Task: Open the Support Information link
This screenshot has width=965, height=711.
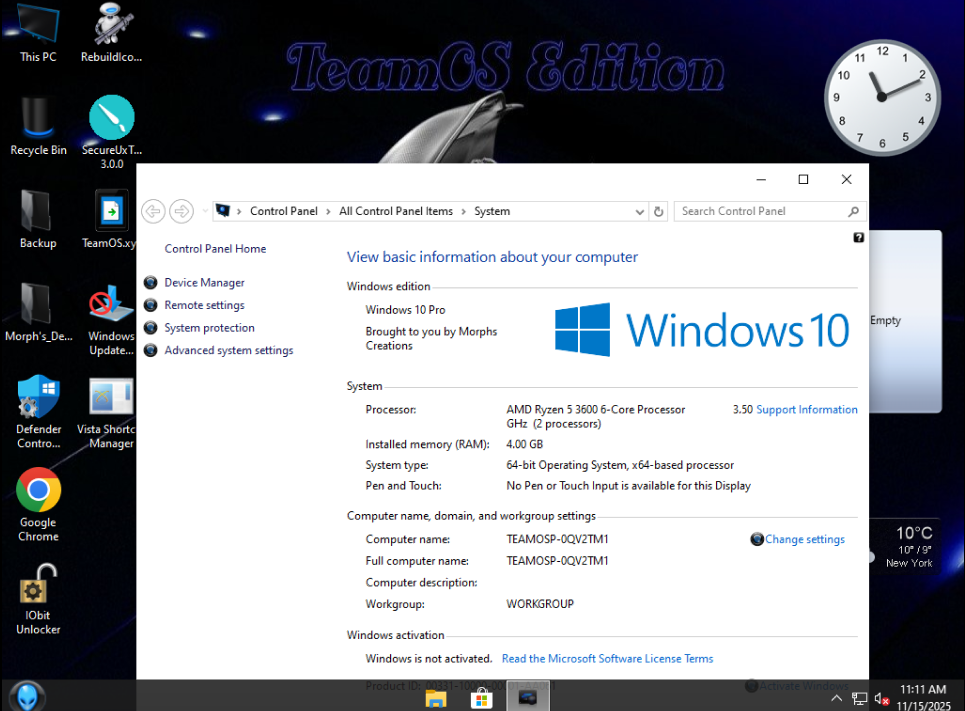Action: coord(806,409)
